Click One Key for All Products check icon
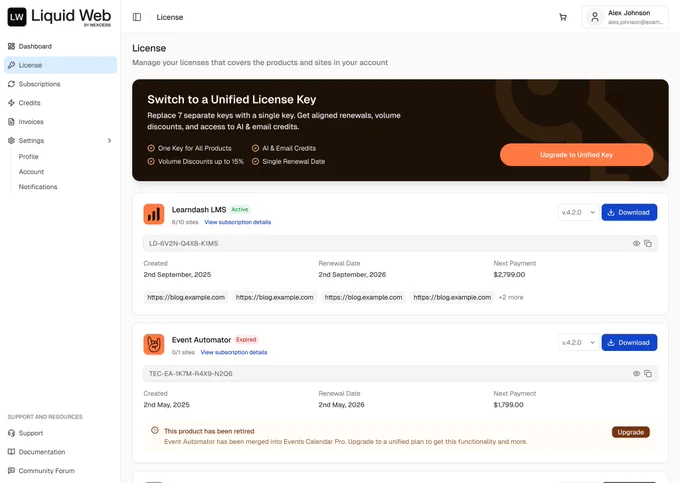Image resolution: width=680 pixels, height=483 pixels. (151, 148)
